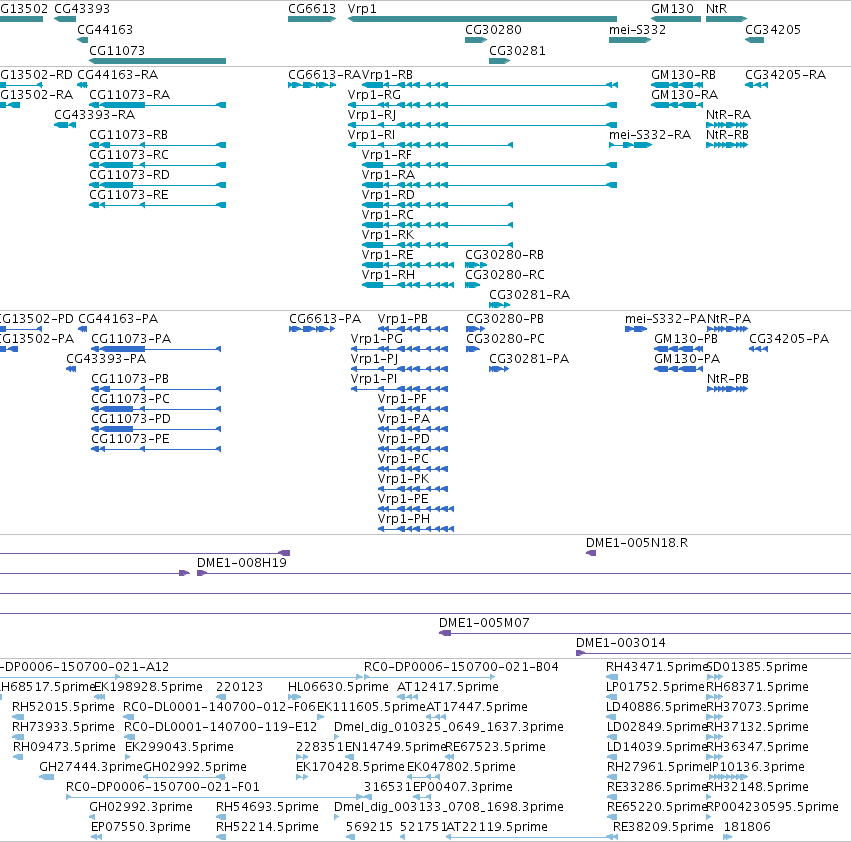Select protein CG44163-PA
The width and height of the screenshot is (851, 842).
[118, 319]
